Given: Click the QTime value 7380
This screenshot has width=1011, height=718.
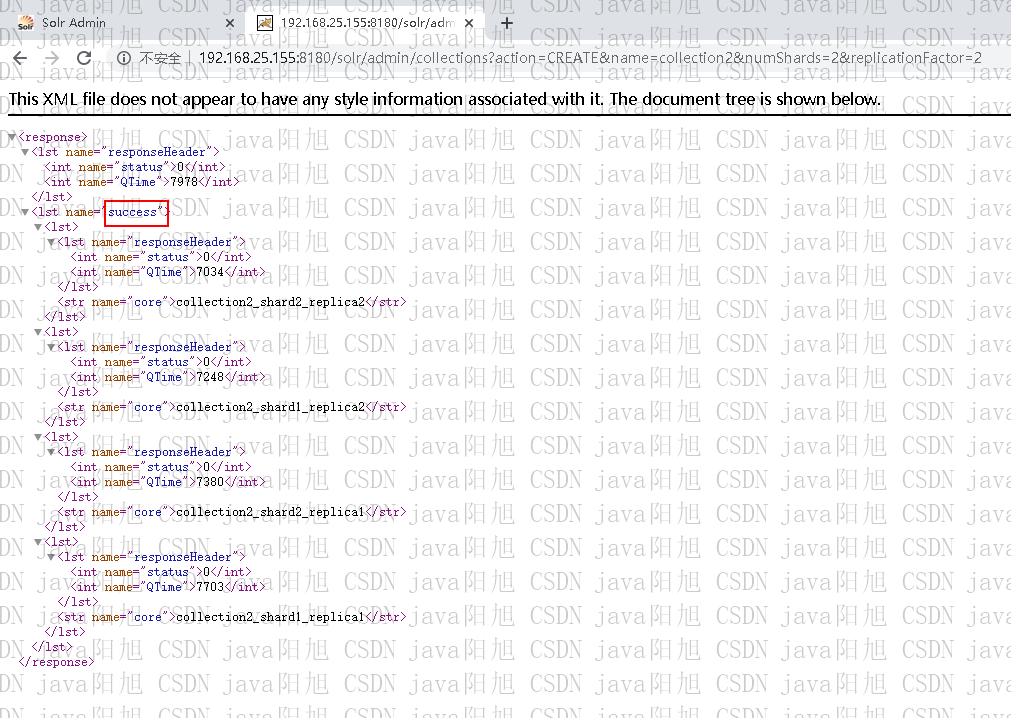Looking at the screenshot, I should tap(210, 482).
